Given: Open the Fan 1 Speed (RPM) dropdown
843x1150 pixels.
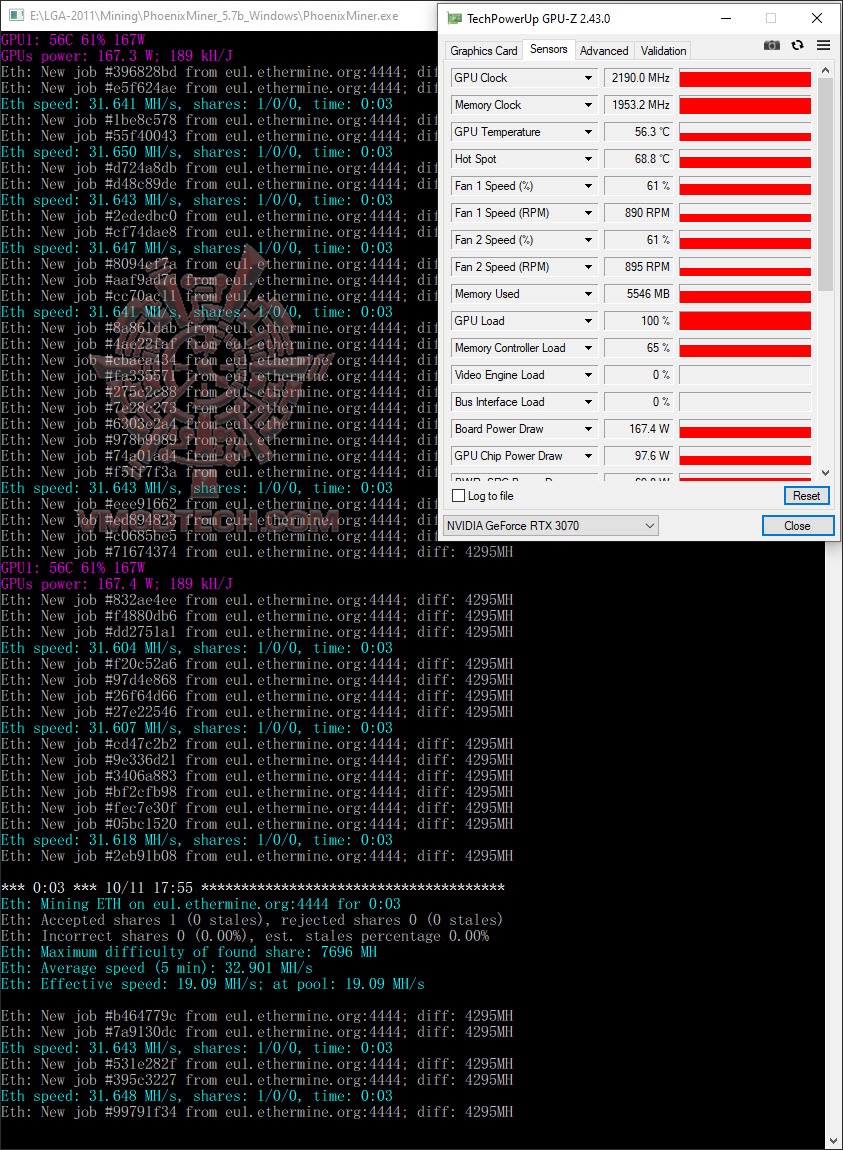Looking at the screenshot, I should (x=588, y=213).
